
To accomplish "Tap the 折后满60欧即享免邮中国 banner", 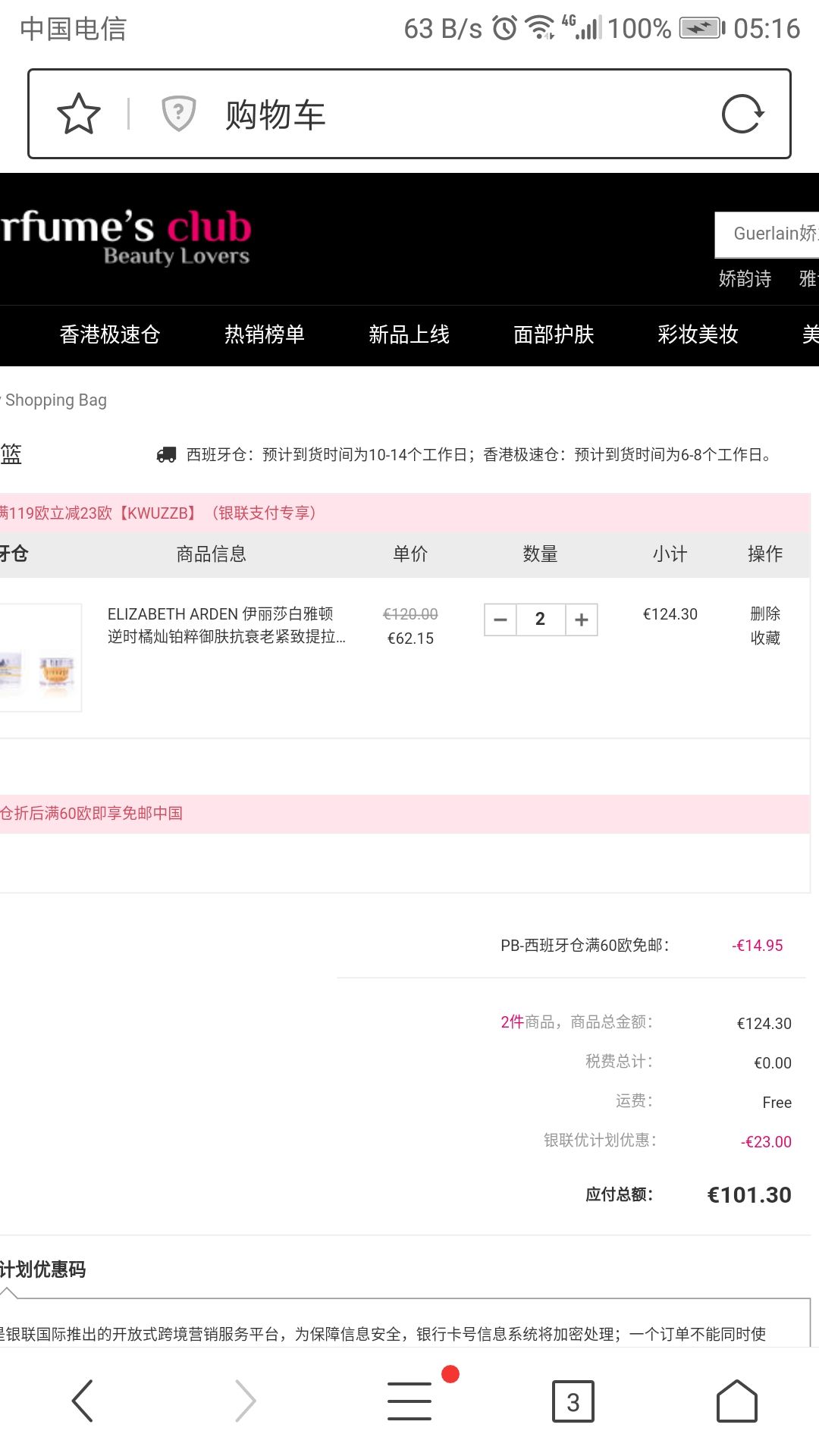I will coord(405,814).
